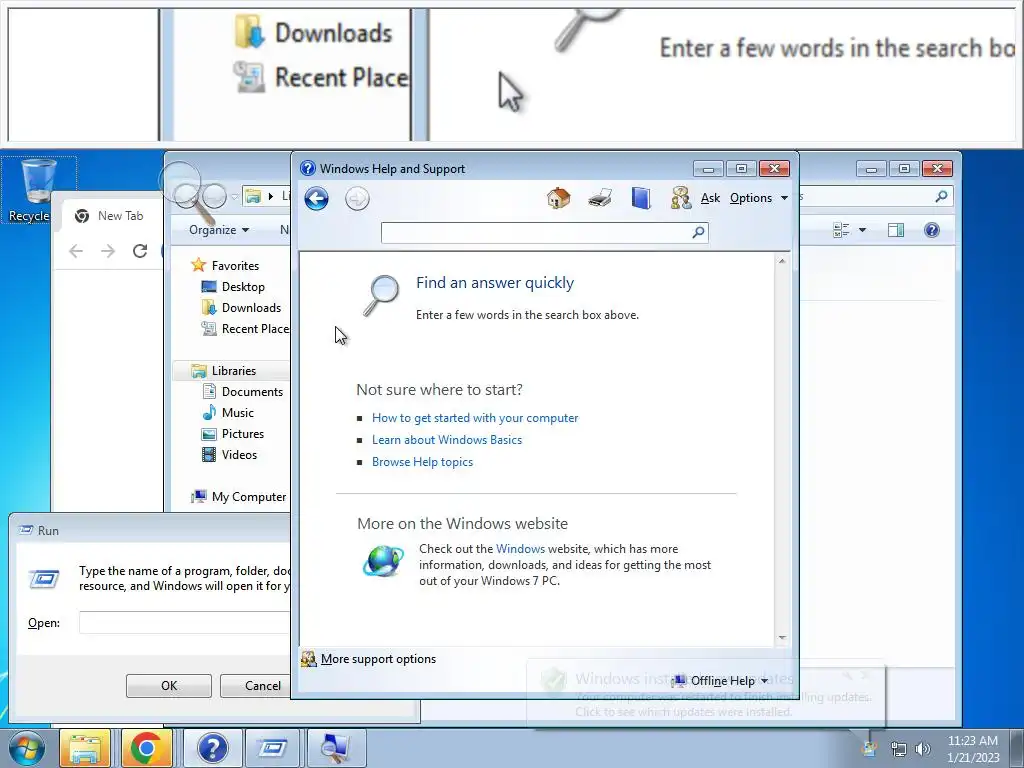Click the Help scrollbar up arrow

tap(782, 261)
